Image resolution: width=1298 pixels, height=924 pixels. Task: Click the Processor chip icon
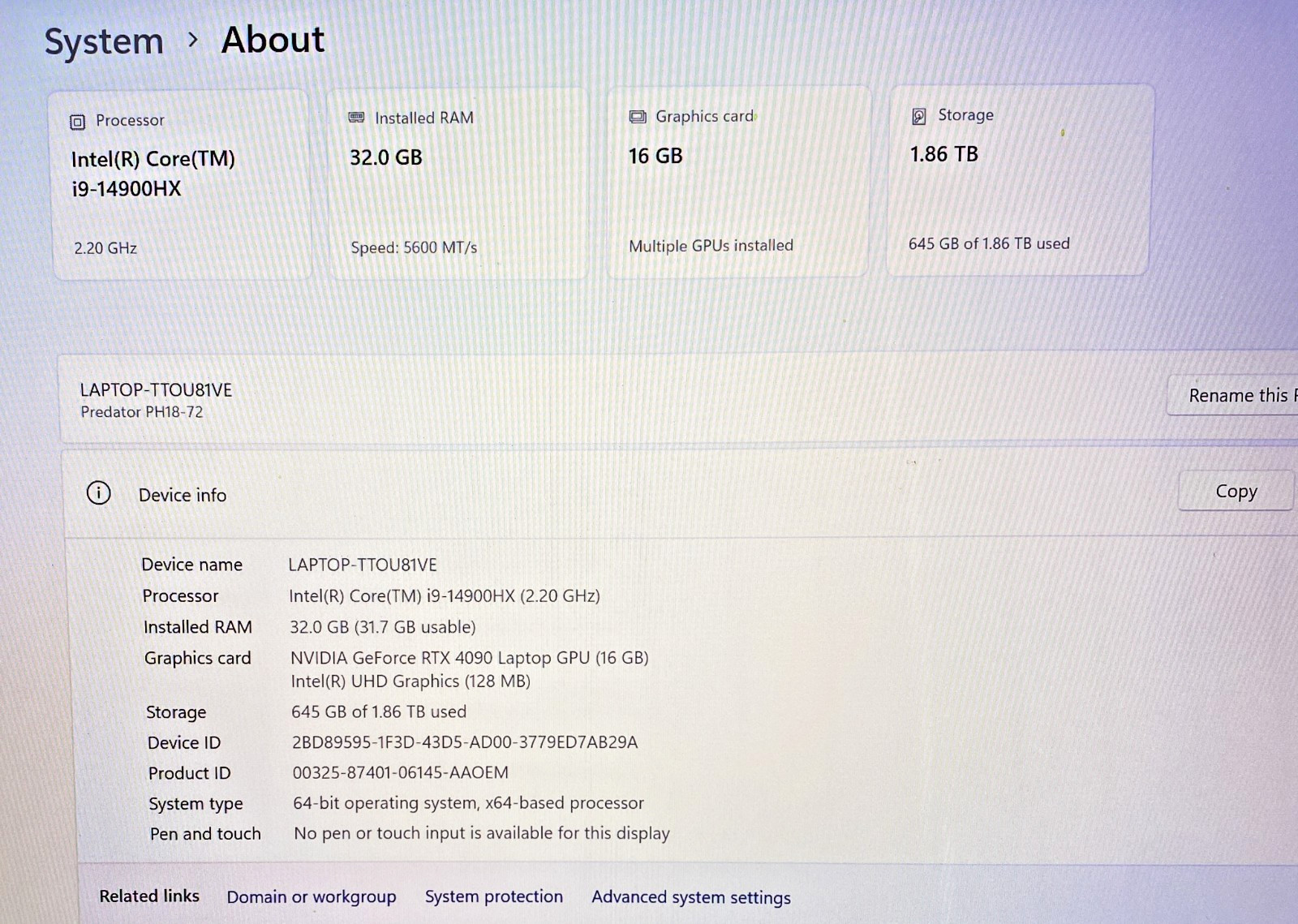pyautogui.click(x=77, y=122)
